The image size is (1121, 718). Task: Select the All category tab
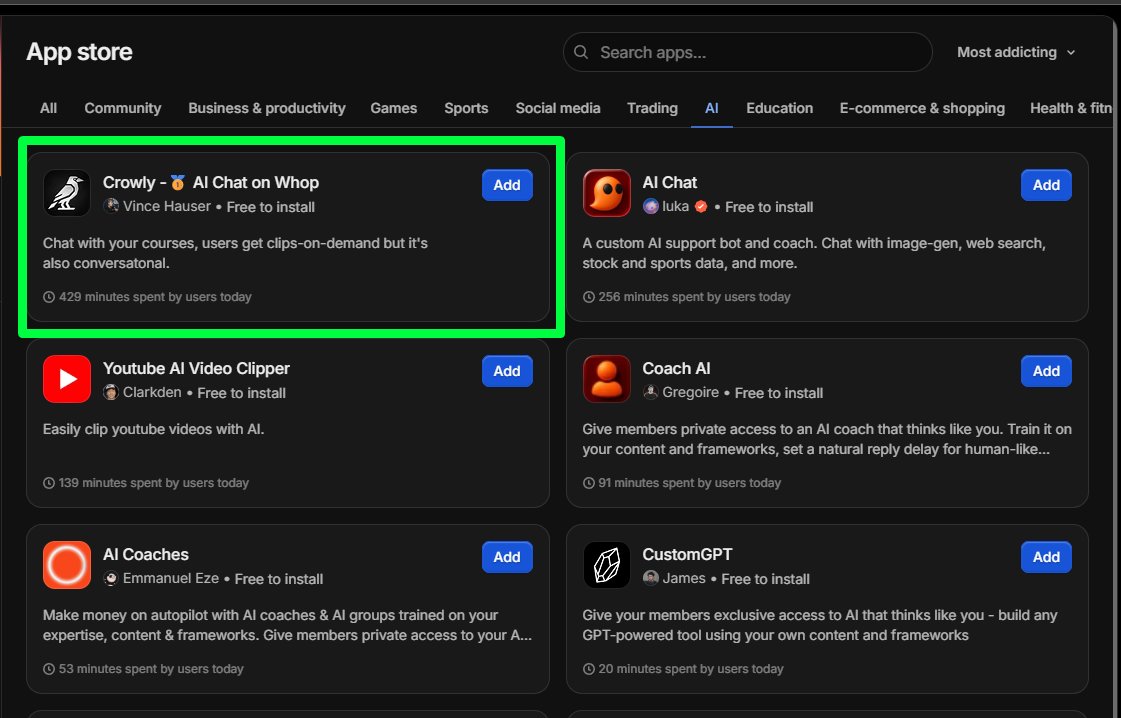coord(49,108)
